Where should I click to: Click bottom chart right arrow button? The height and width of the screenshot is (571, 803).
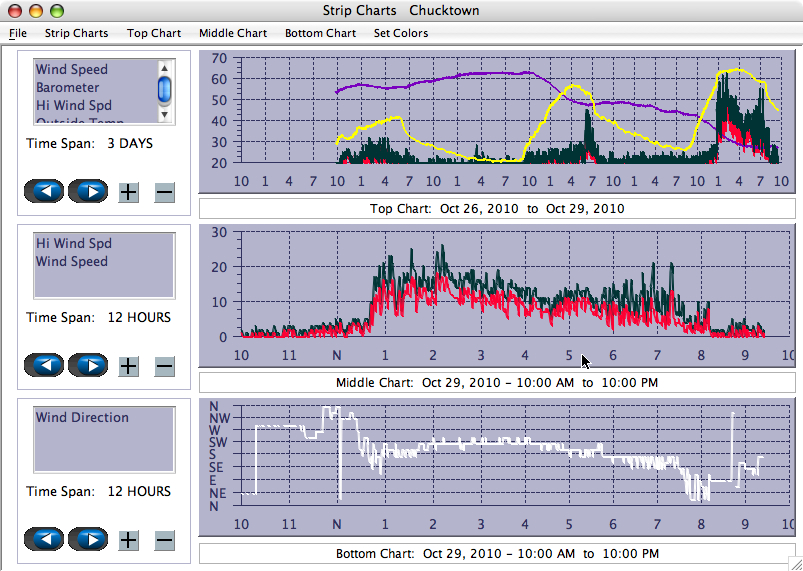pos(88,539)
